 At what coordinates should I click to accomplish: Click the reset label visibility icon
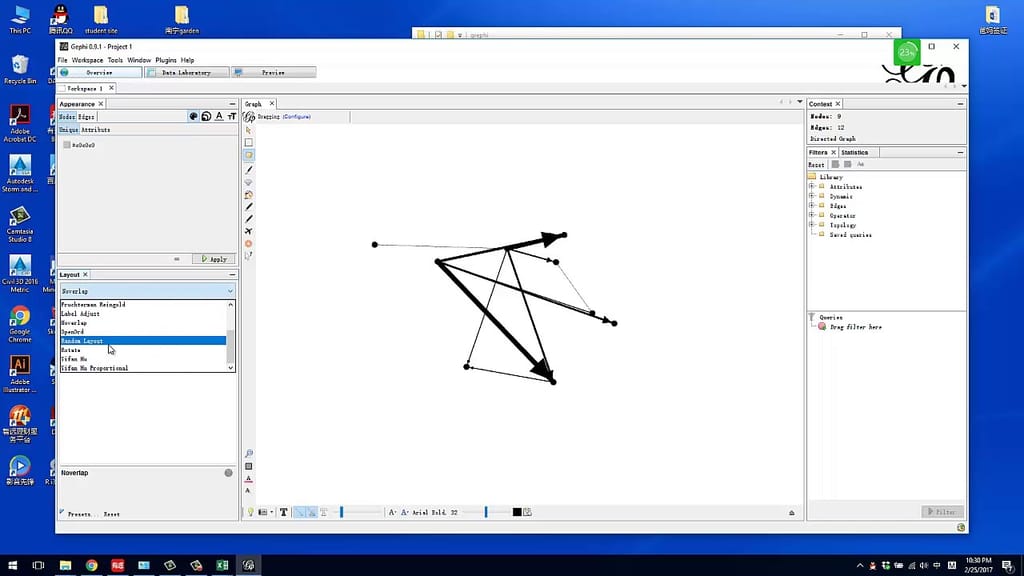[248, 490]
